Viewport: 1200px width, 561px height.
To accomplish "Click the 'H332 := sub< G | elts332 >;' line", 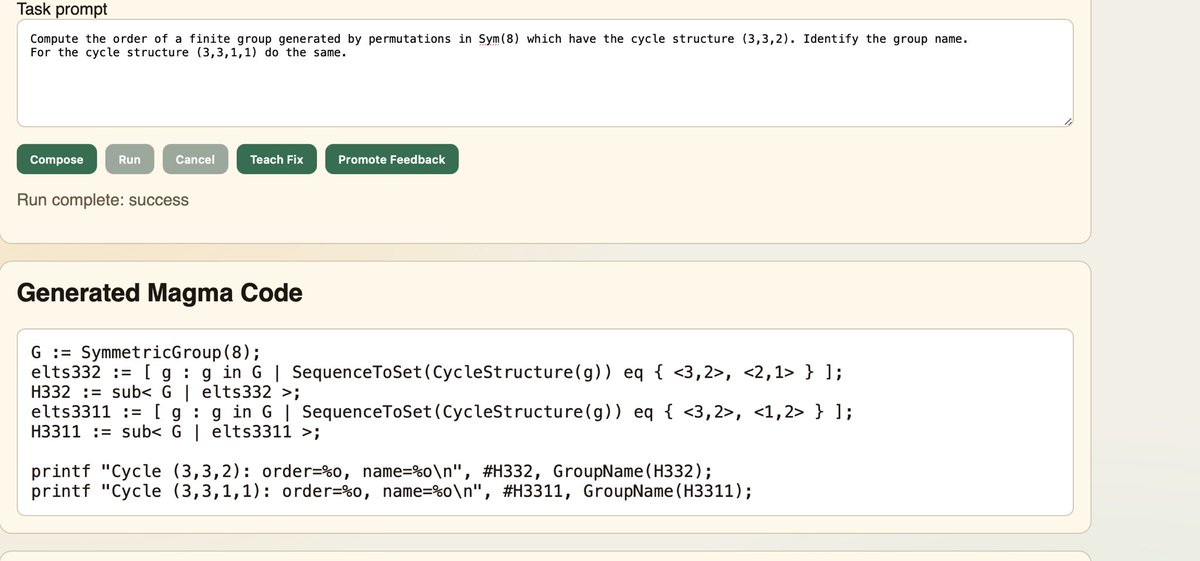I will click(x=166, y=392).
